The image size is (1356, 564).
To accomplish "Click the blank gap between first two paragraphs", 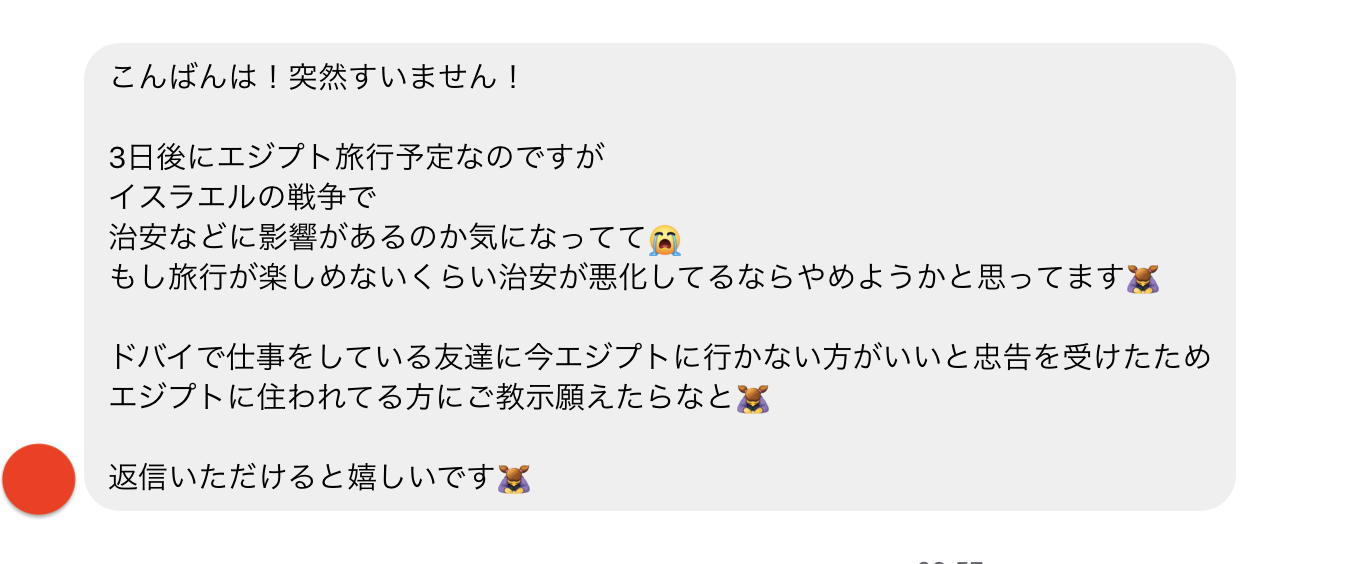I will pos(660,118).
